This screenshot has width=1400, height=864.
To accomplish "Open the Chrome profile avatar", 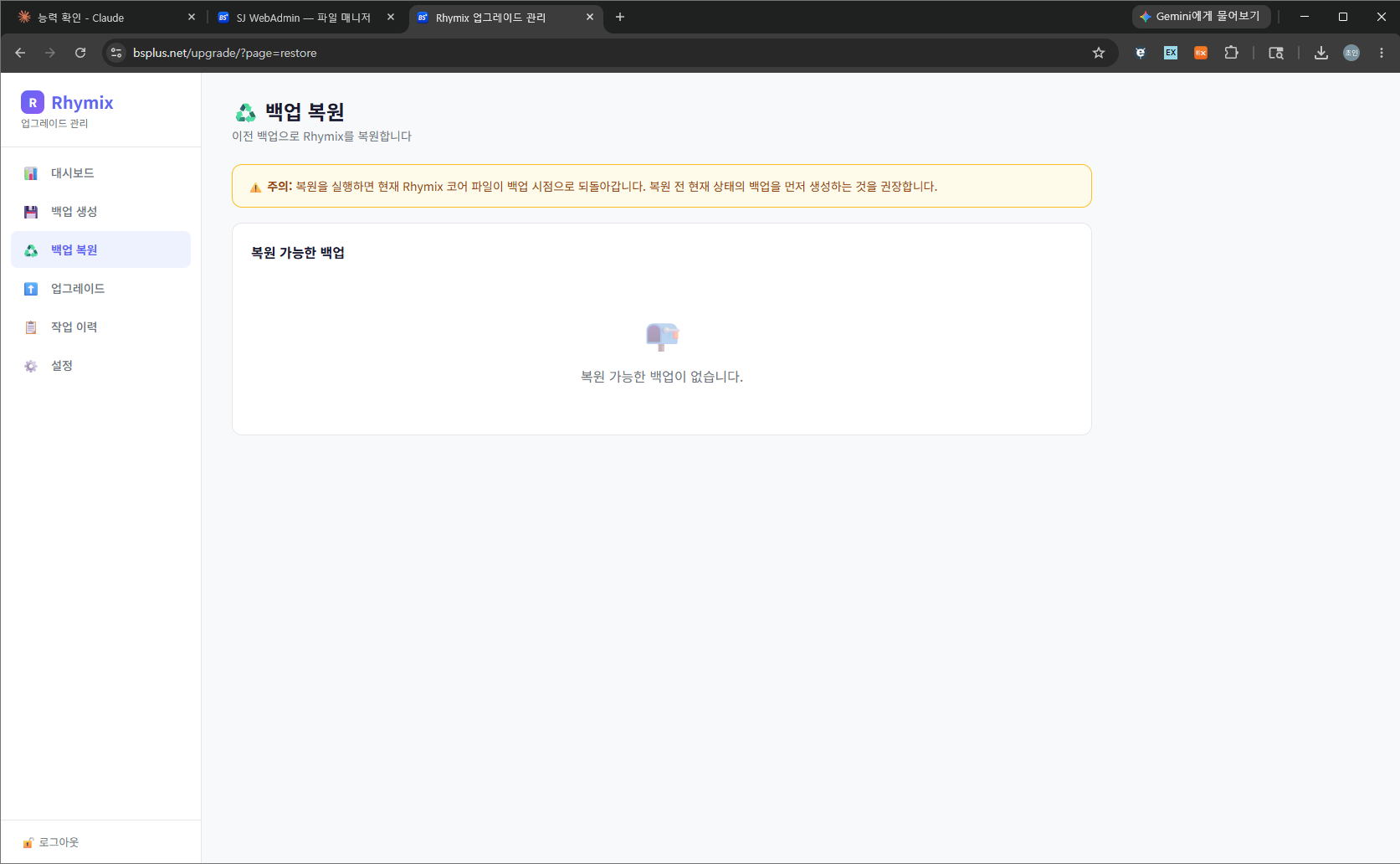I will point(1351,53).
